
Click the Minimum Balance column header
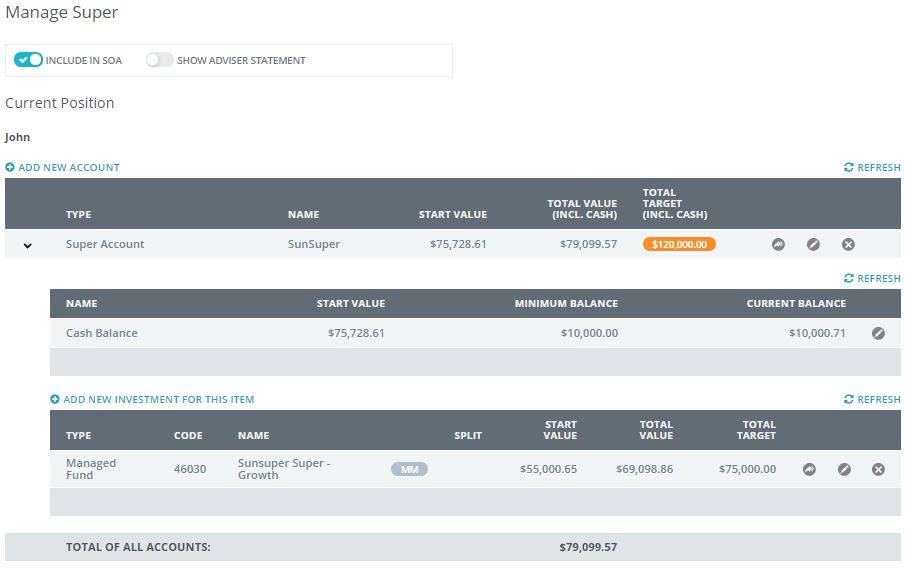[x=566, y=304]
